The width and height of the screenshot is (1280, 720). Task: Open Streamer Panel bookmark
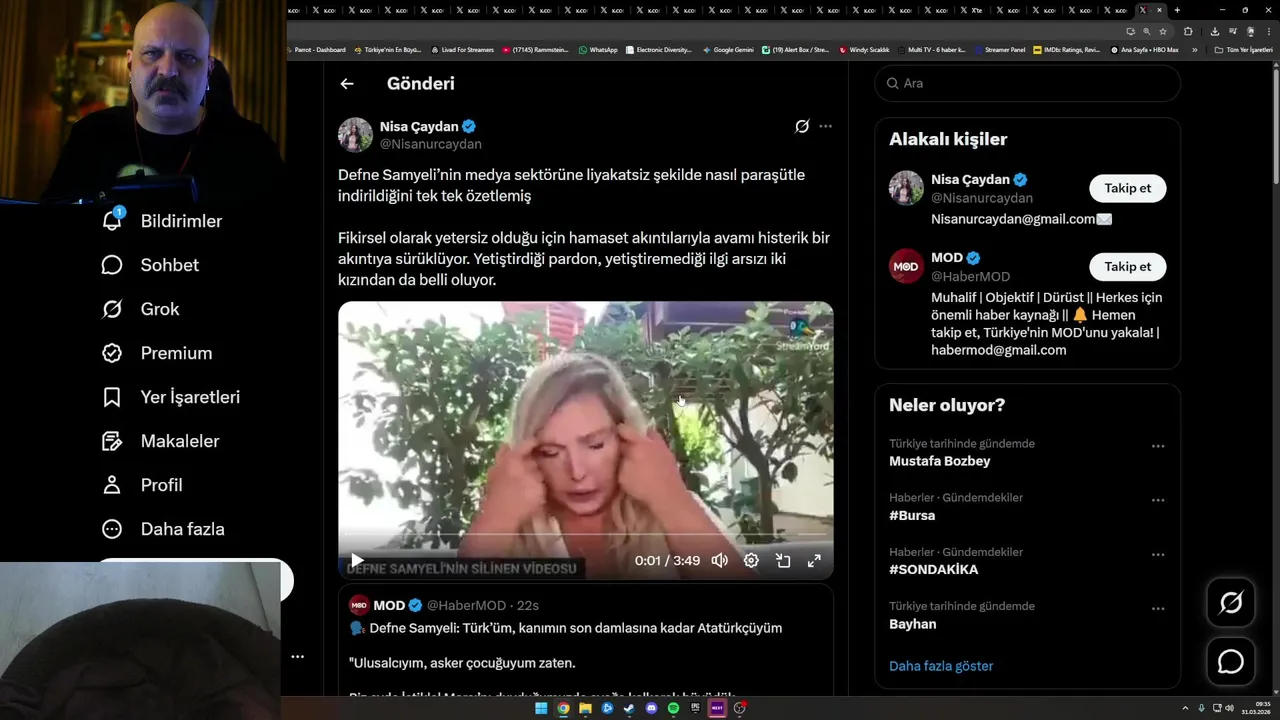(1000, 50)
